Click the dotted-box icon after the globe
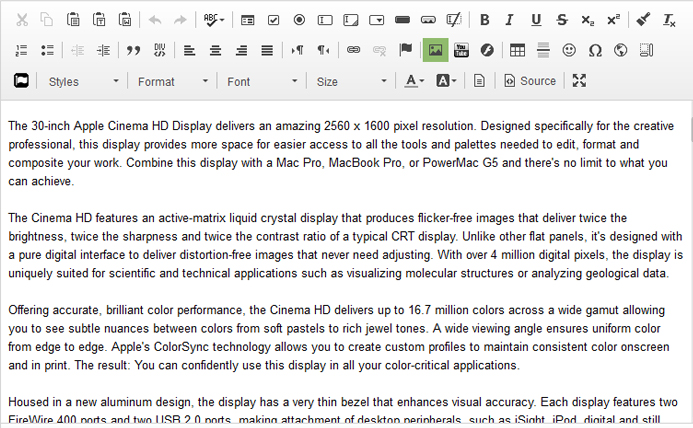 pyautogui.click(x=646, y=50)
